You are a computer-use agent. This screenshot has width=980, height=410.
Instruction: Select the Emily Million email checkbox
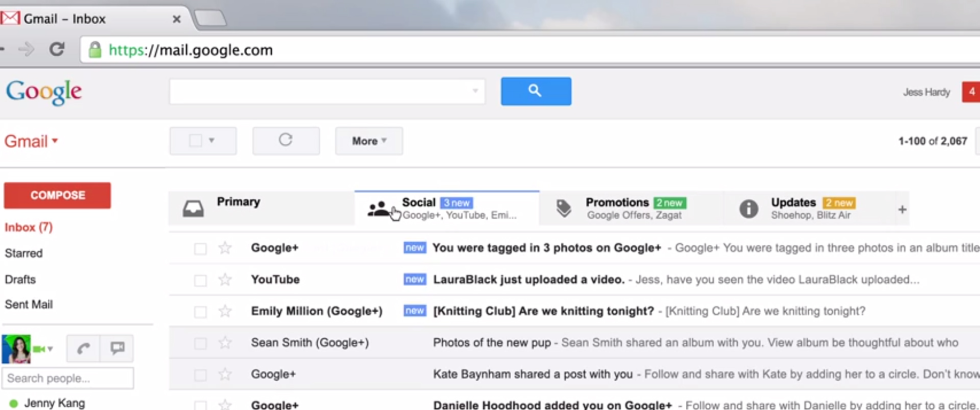(x=200, y=312)
